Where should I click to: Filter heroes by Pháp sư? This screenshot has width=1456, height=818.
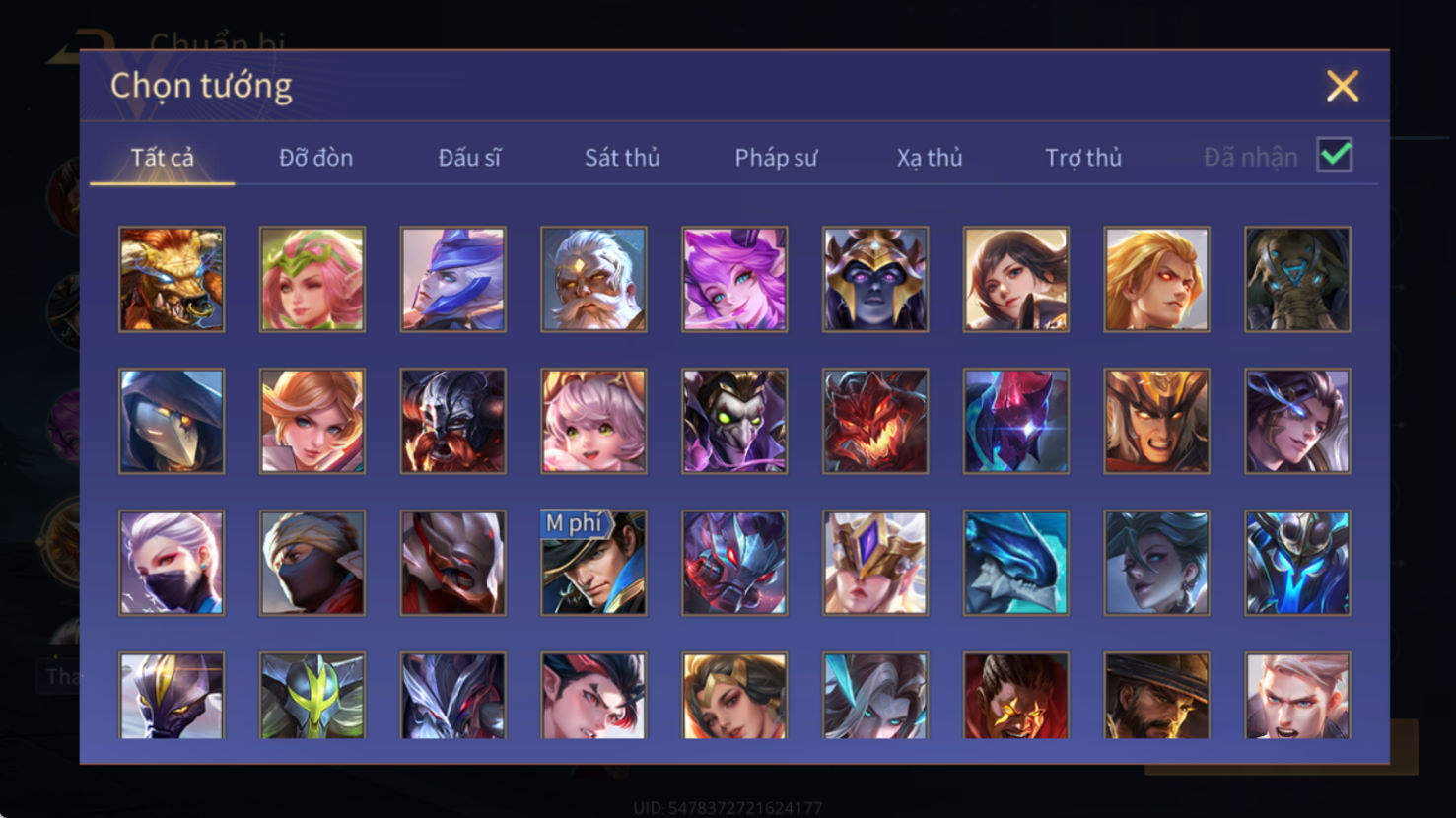coord(776,158)
